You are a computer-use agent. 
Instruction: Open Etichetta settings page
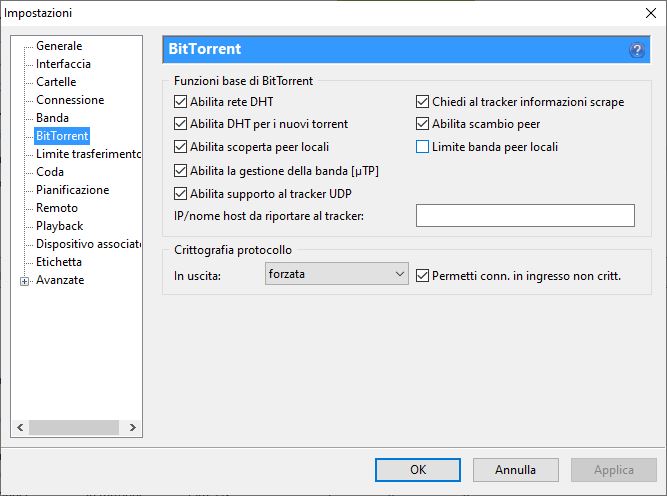point(59,262)
